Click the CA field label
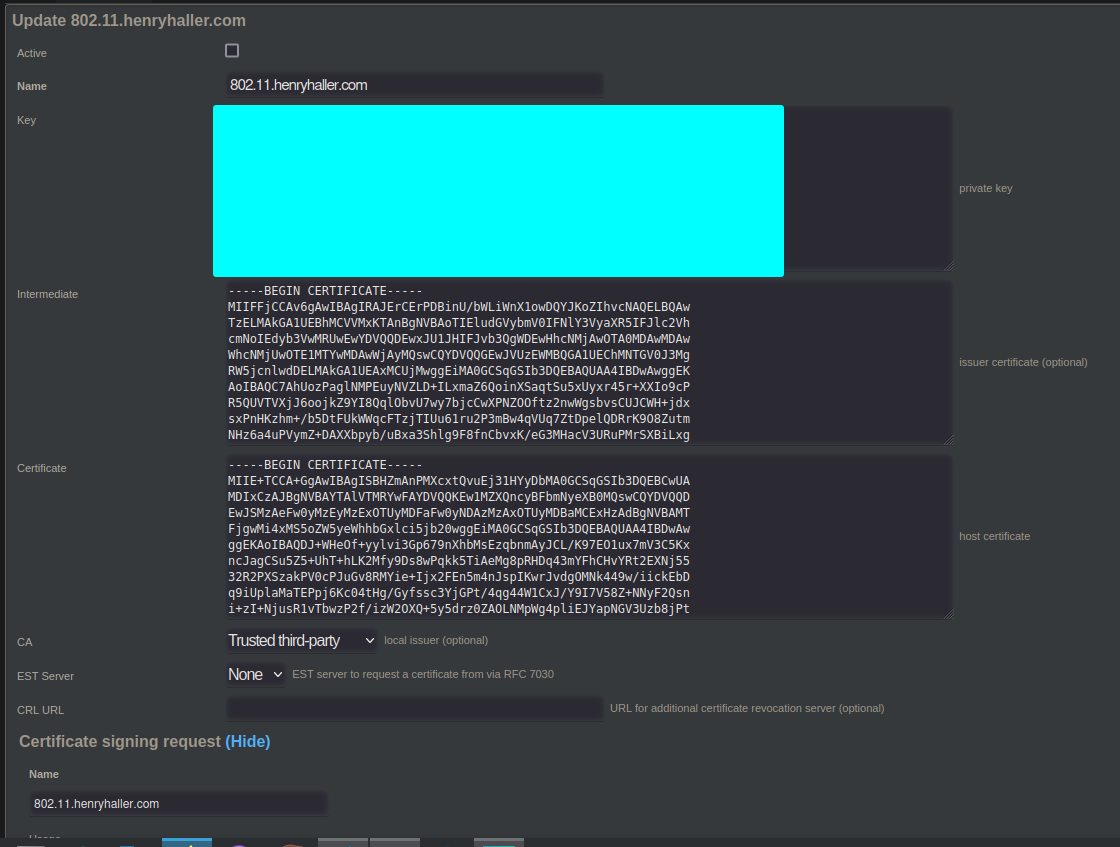This screenshot has height=847, width=1120. click(25, 642)
